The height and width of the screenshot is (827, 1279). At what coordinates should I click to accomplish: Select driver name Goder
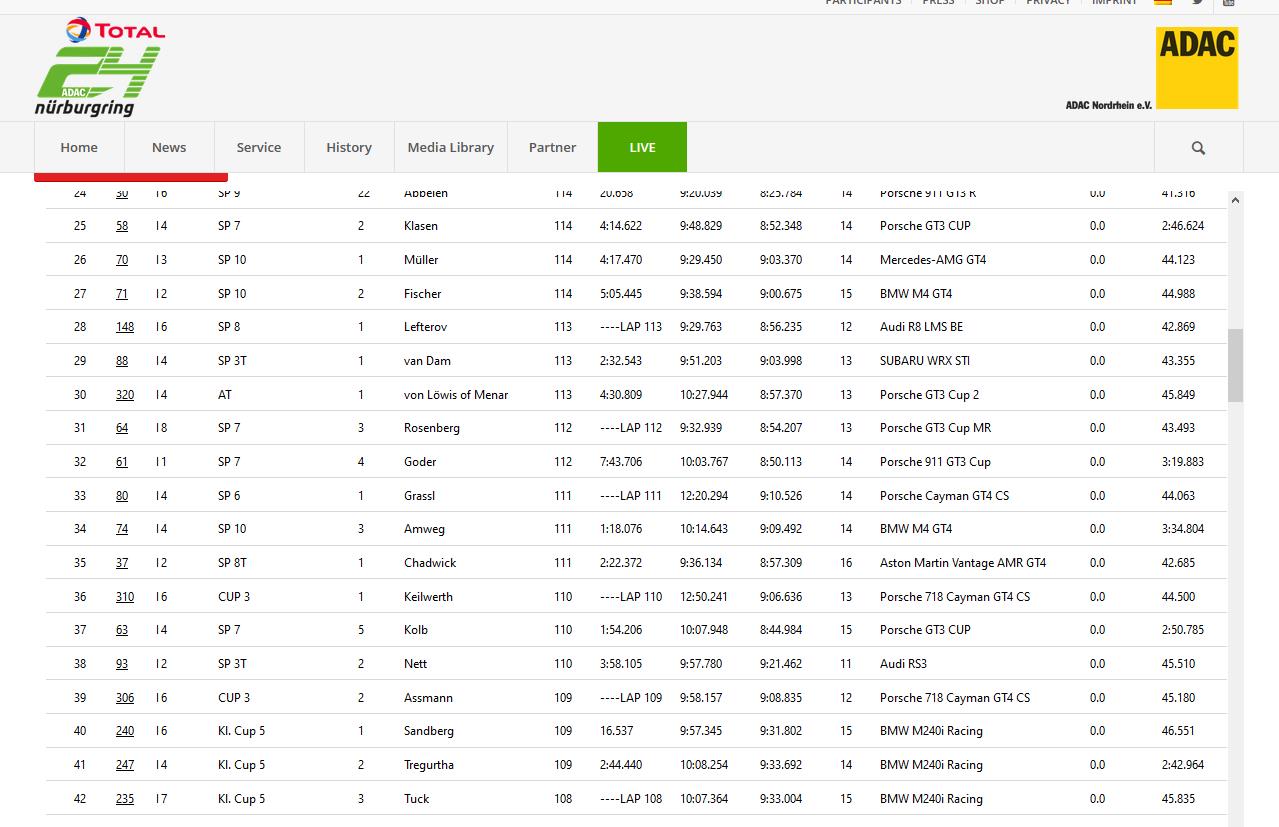point(420,462)
